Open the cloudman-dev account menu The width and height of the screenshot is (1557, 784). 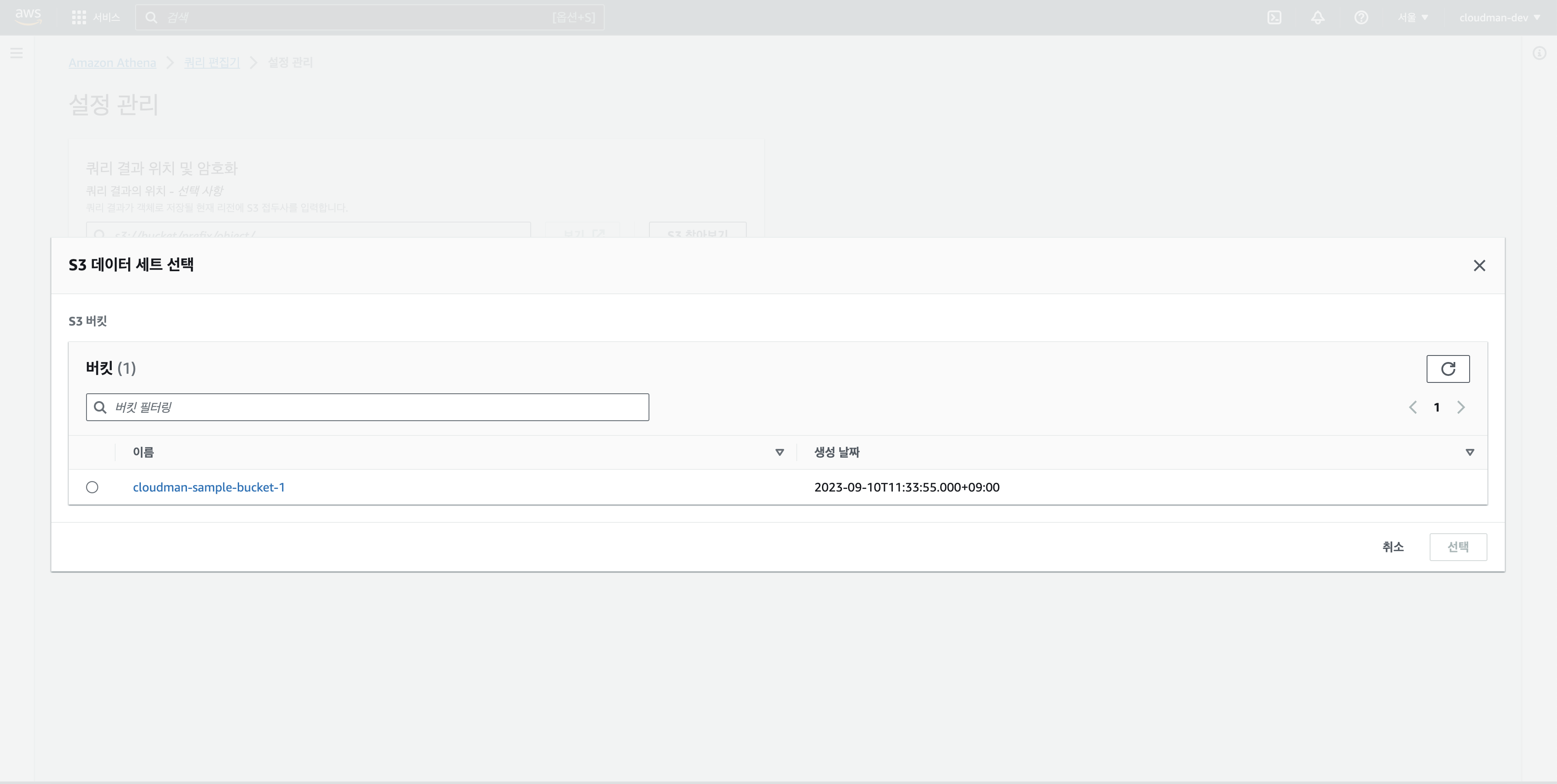(x=1499, y=17)
